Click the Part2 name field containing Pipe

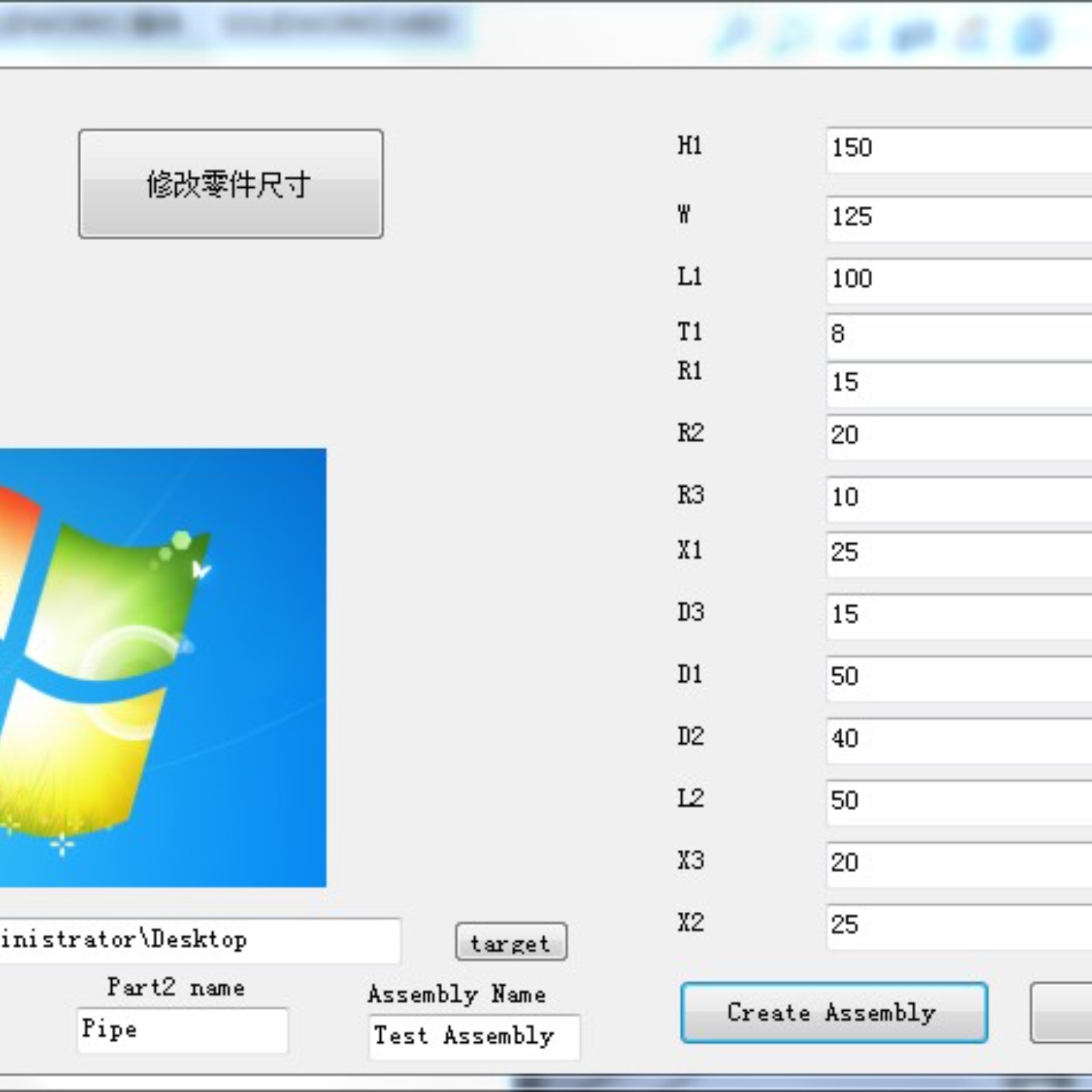182,1030
